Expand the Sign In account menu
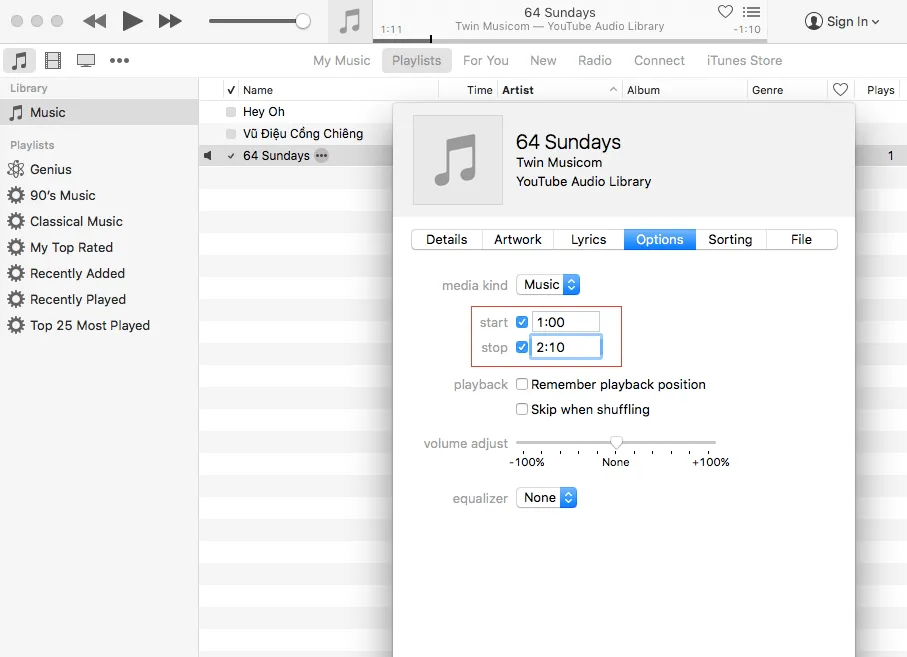 click(x=843, y=21)
